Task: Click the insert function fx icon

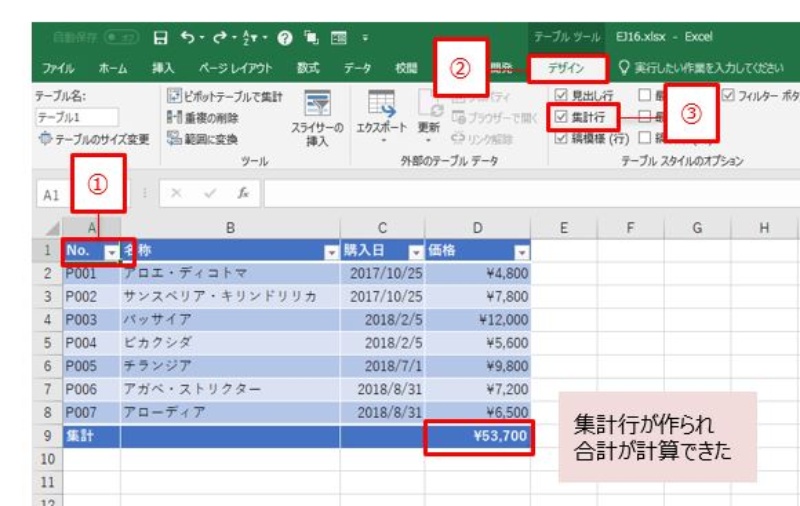Action: click(x=243, y=194)
